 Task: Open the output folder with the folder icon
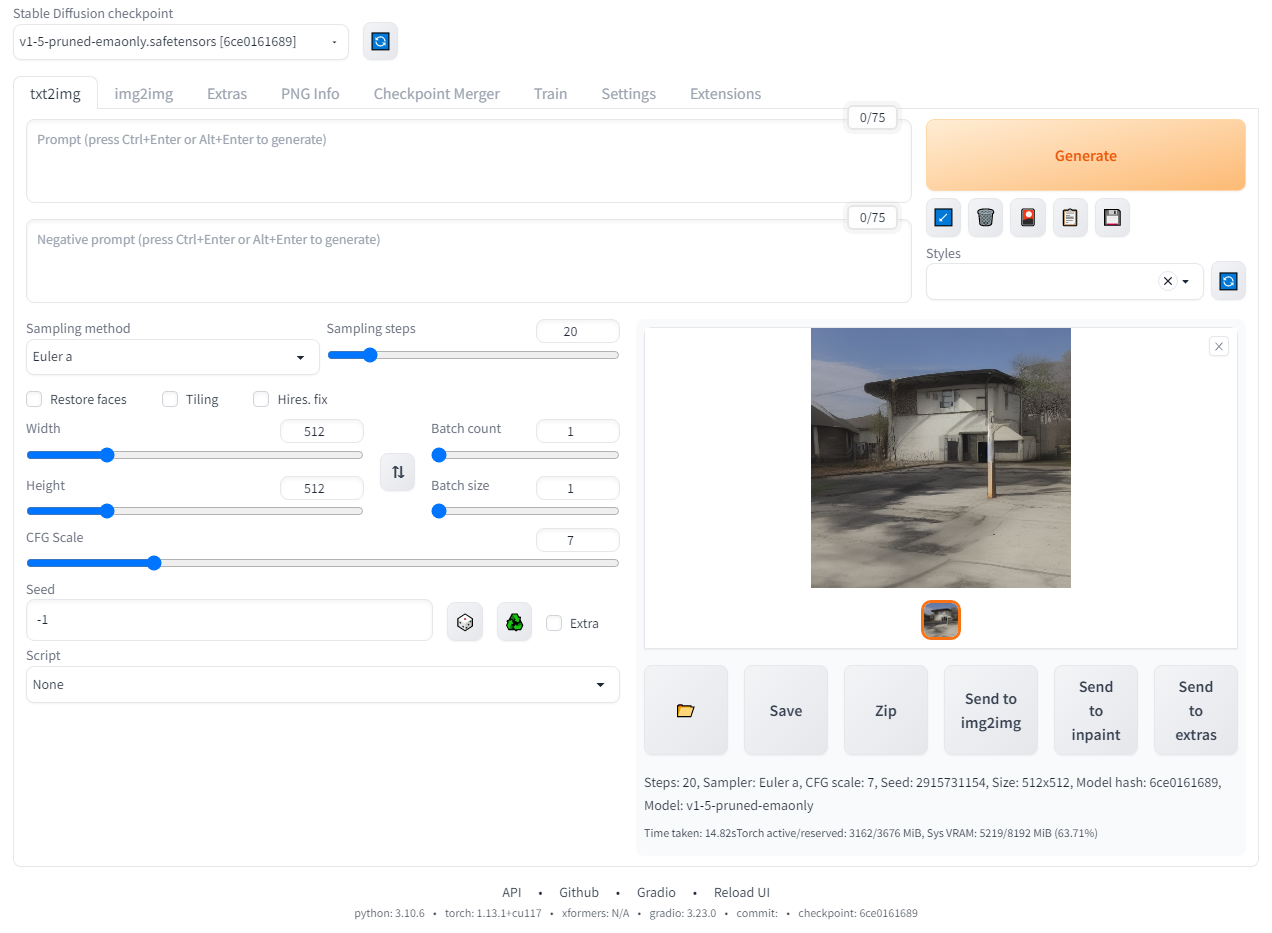tap(686, 710)
